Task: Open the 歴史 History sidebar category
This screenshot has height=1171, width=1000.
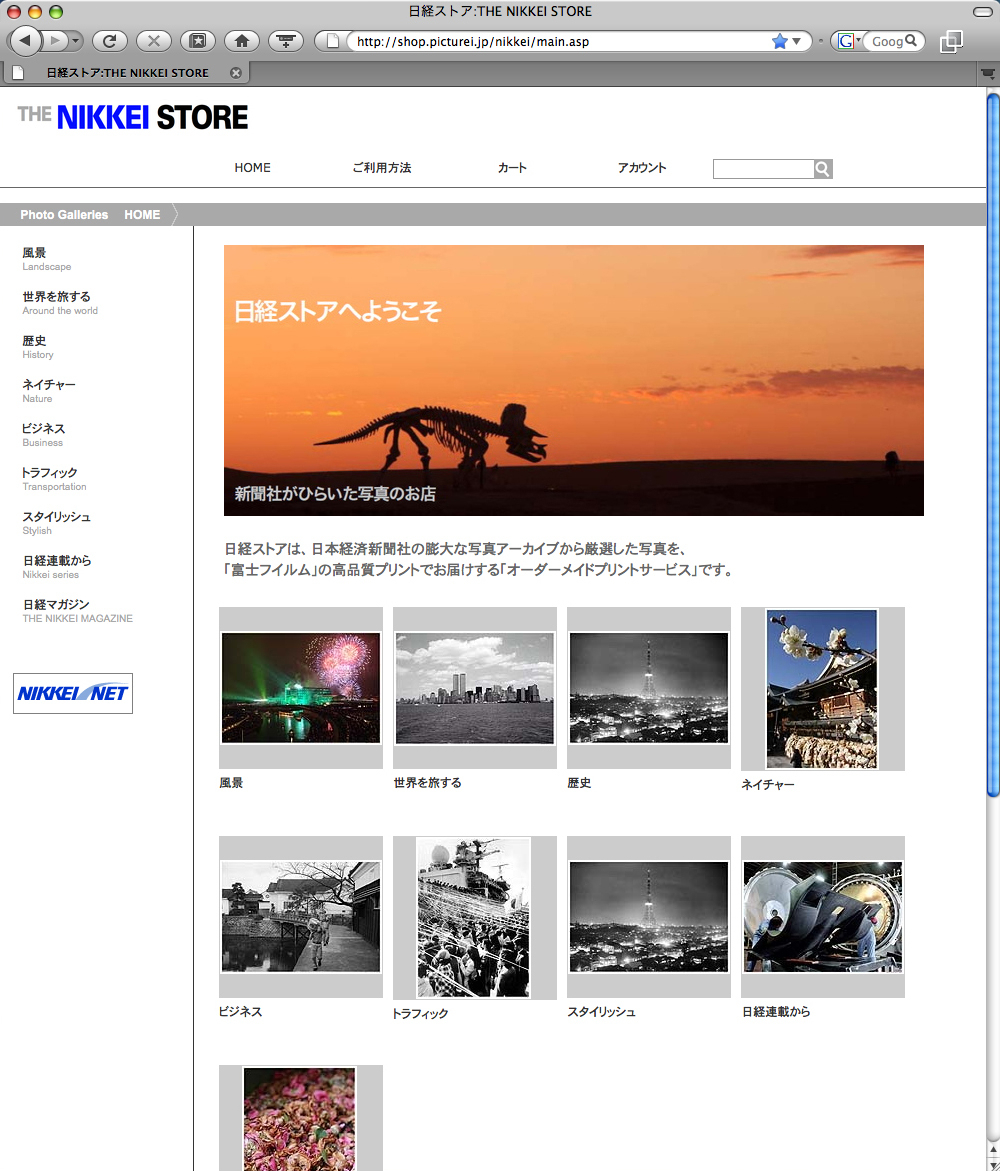Action: click(x=37, y=347)
